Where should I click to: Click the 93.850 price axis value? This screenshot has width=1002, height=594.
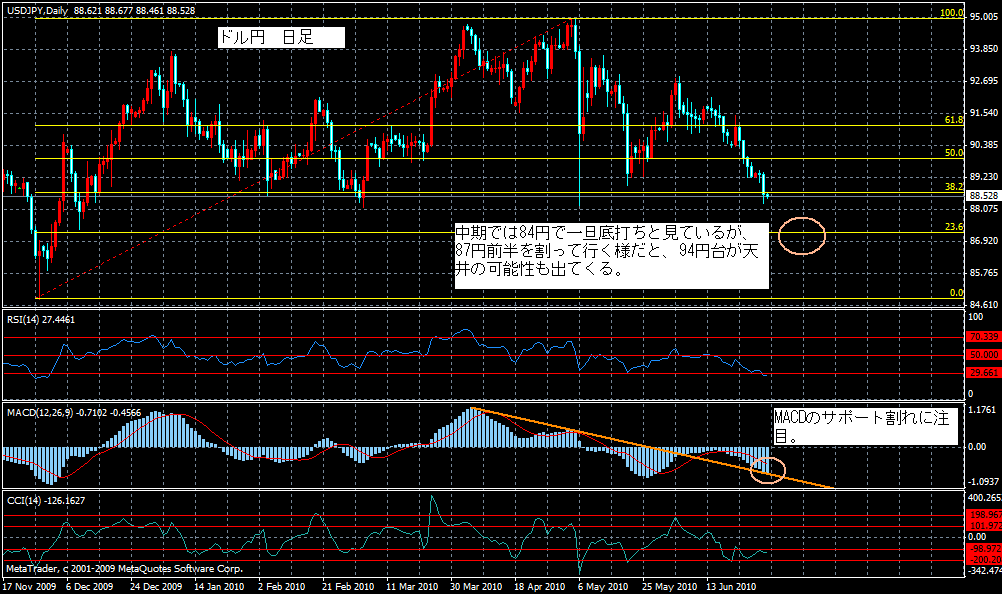click(x=984, y=49)
